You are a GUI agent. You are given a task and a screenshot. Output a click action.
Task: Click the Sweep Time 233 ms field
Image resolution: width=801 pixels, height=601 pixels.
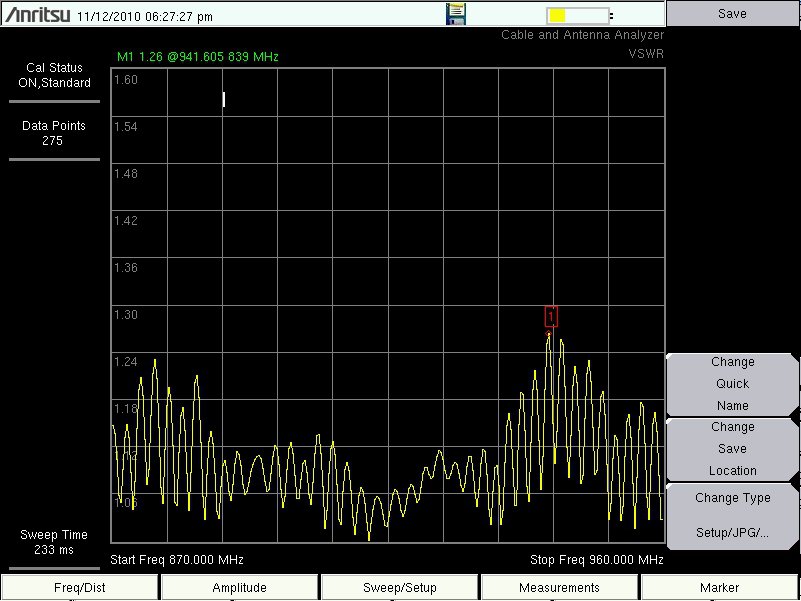coord(54,542)
